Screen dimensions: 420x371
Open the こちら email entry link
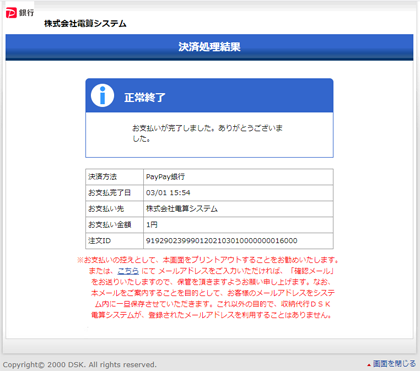(x=128, y=271)
